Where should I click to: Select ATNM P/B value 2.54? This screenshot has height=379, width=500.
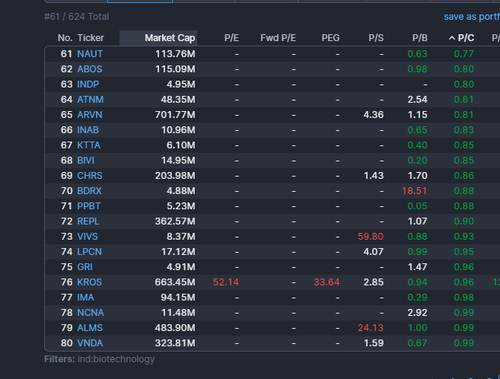[x=417, y=99]
